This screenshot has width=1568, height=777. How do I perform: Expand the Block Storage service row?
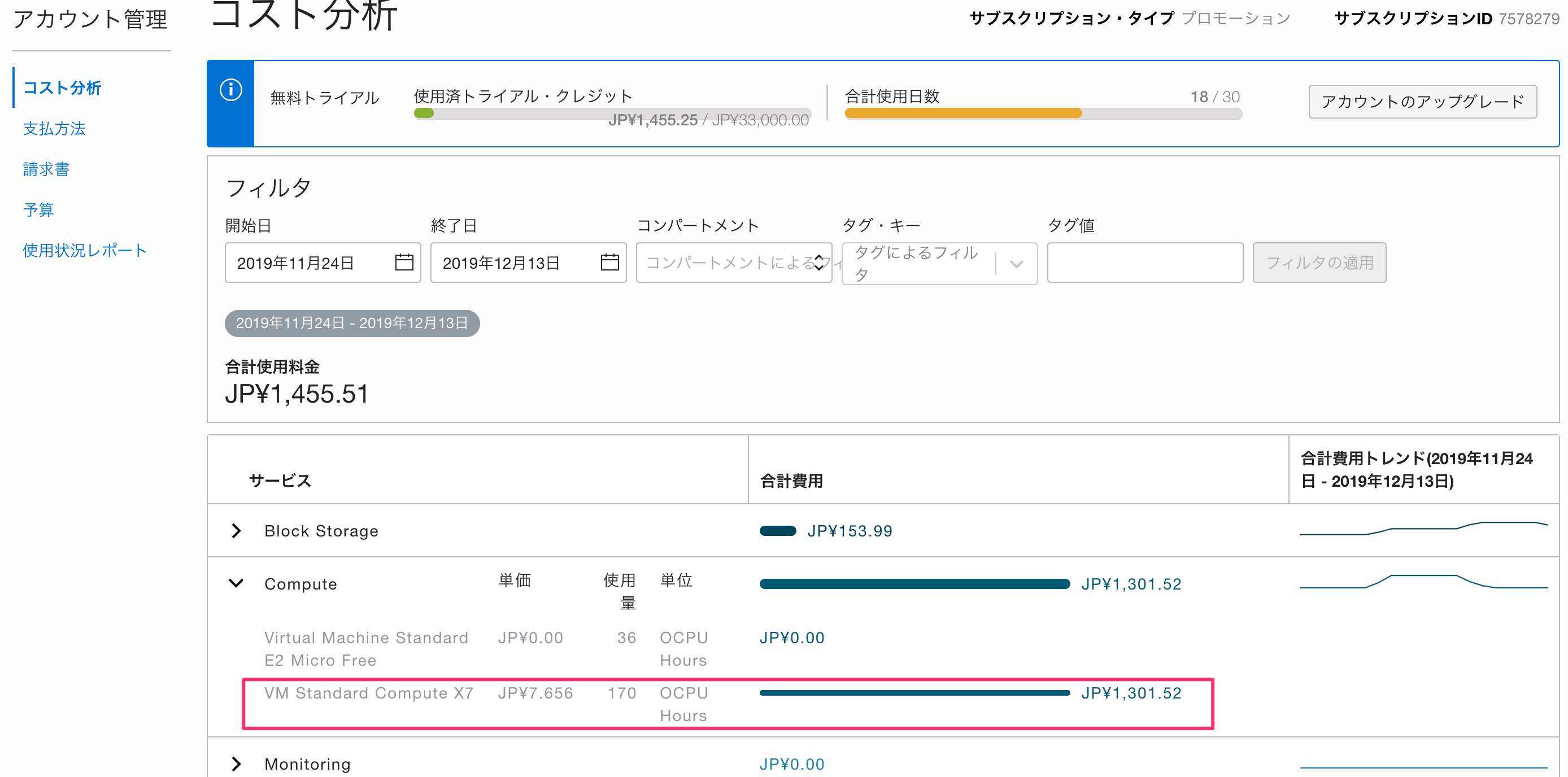[x=236, y=530]
